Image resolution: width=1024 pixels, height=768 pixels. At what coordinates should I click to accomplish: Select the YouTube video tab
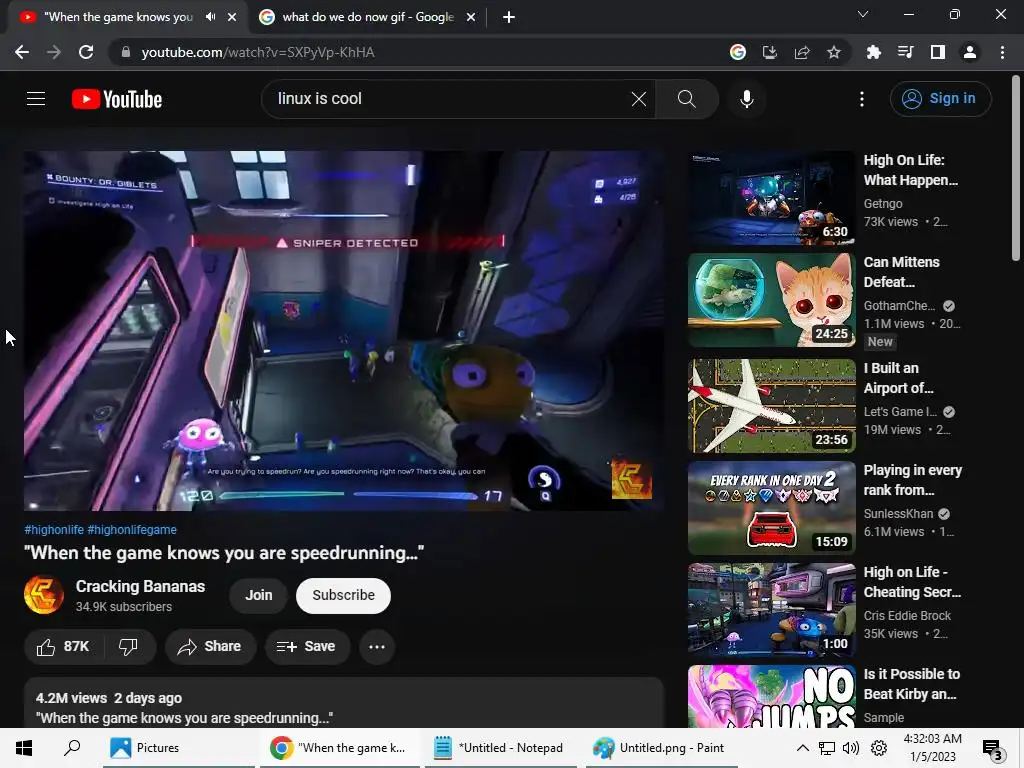[x=118, y=17]
